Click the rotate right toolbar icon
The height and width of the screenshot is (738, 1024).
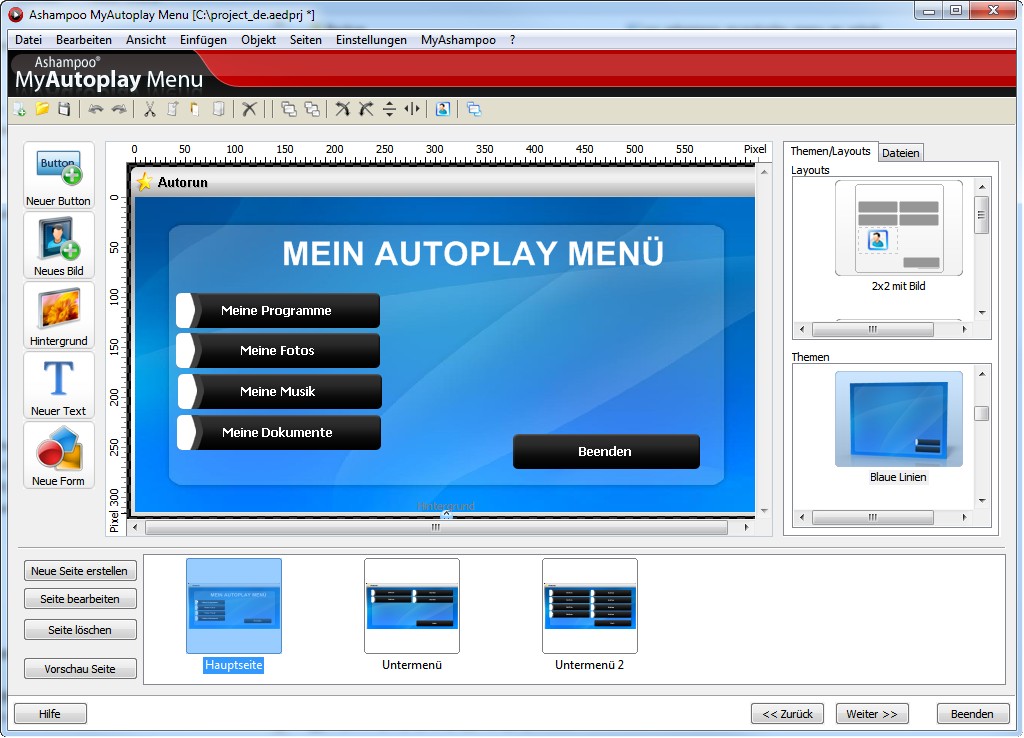click(x=366, y=109)
